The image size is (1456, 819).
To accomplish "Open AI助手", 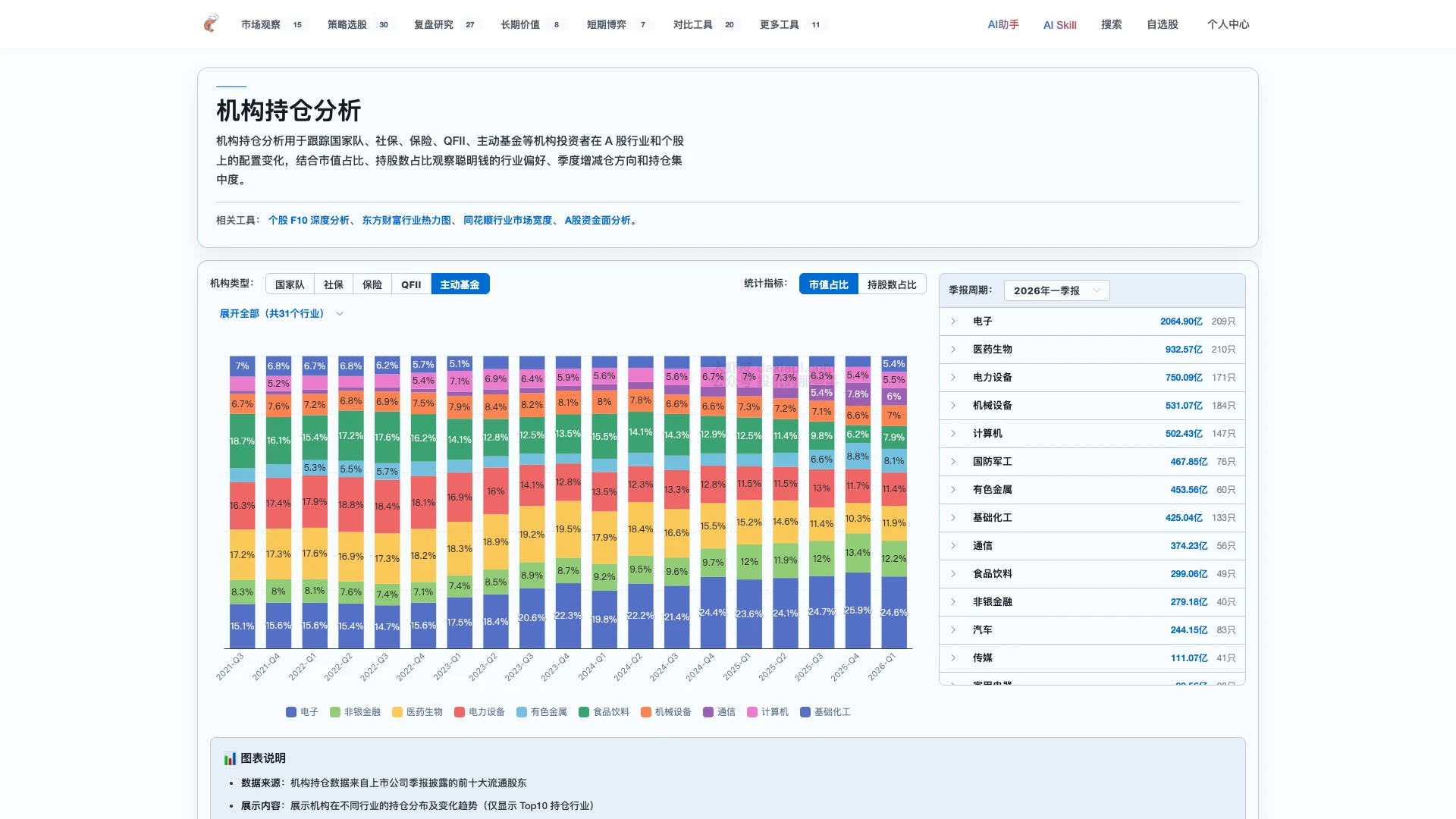I will pos(1003,24).
